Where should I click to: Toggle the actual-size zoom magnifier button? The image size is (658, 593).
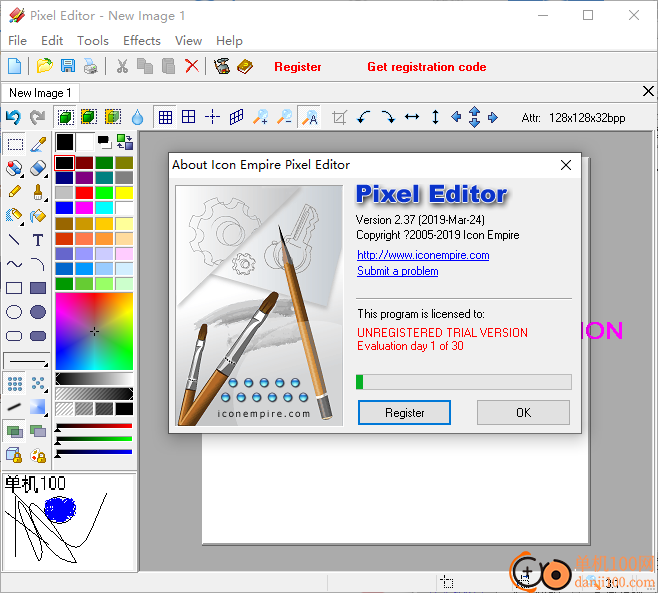pos(310,118)
